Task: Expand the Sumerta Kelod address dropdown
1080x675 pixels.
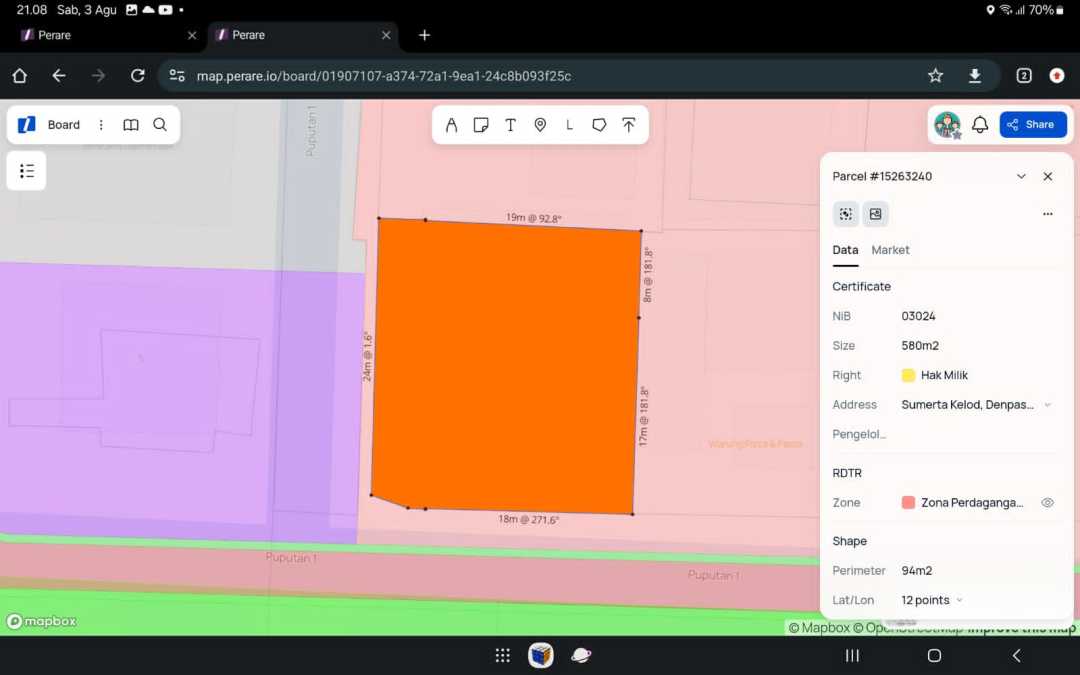Action: [x=1047, y=405]
